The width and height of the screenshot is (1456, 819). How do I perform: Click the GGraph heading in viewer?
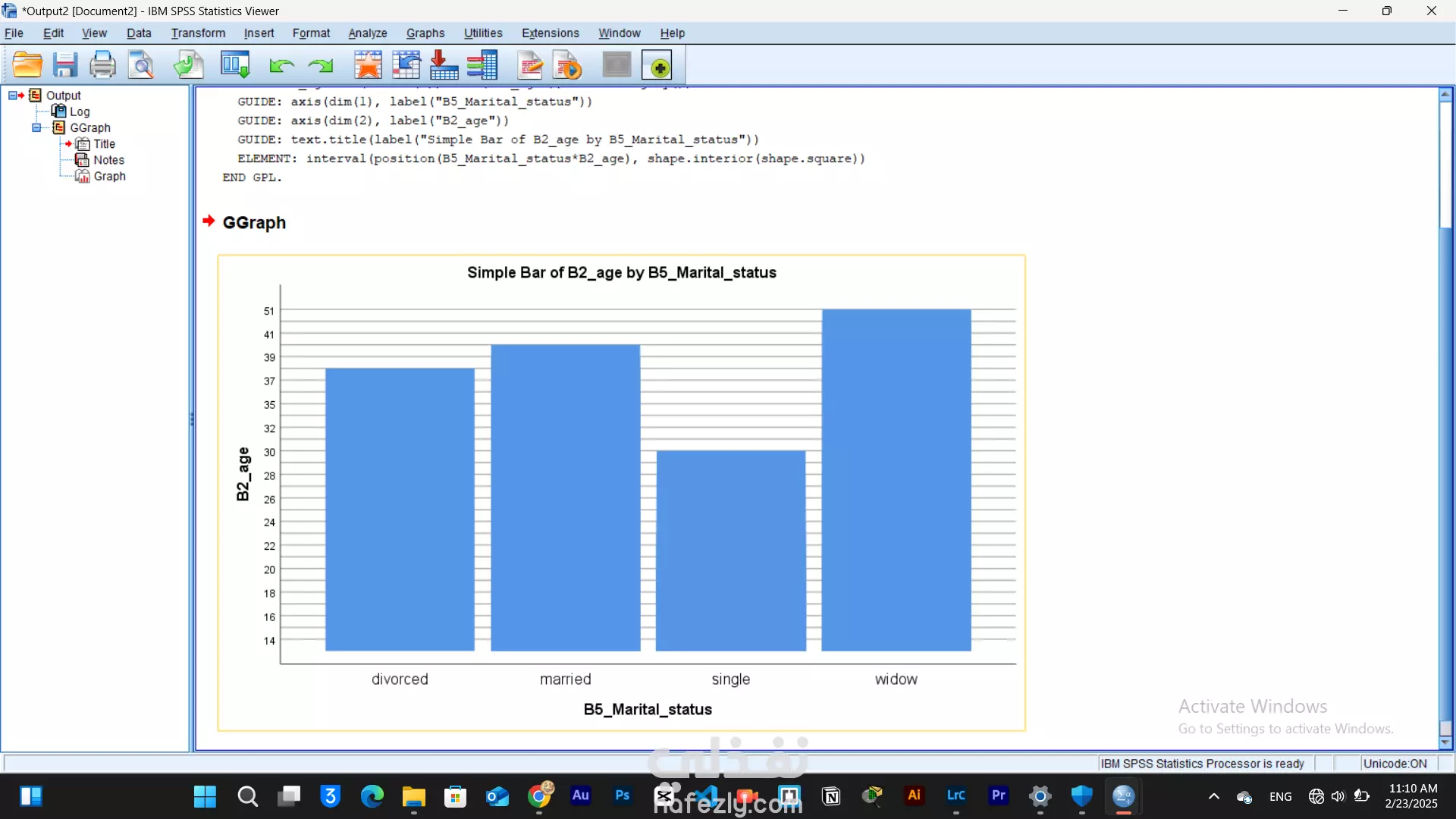tap(254, 223)
